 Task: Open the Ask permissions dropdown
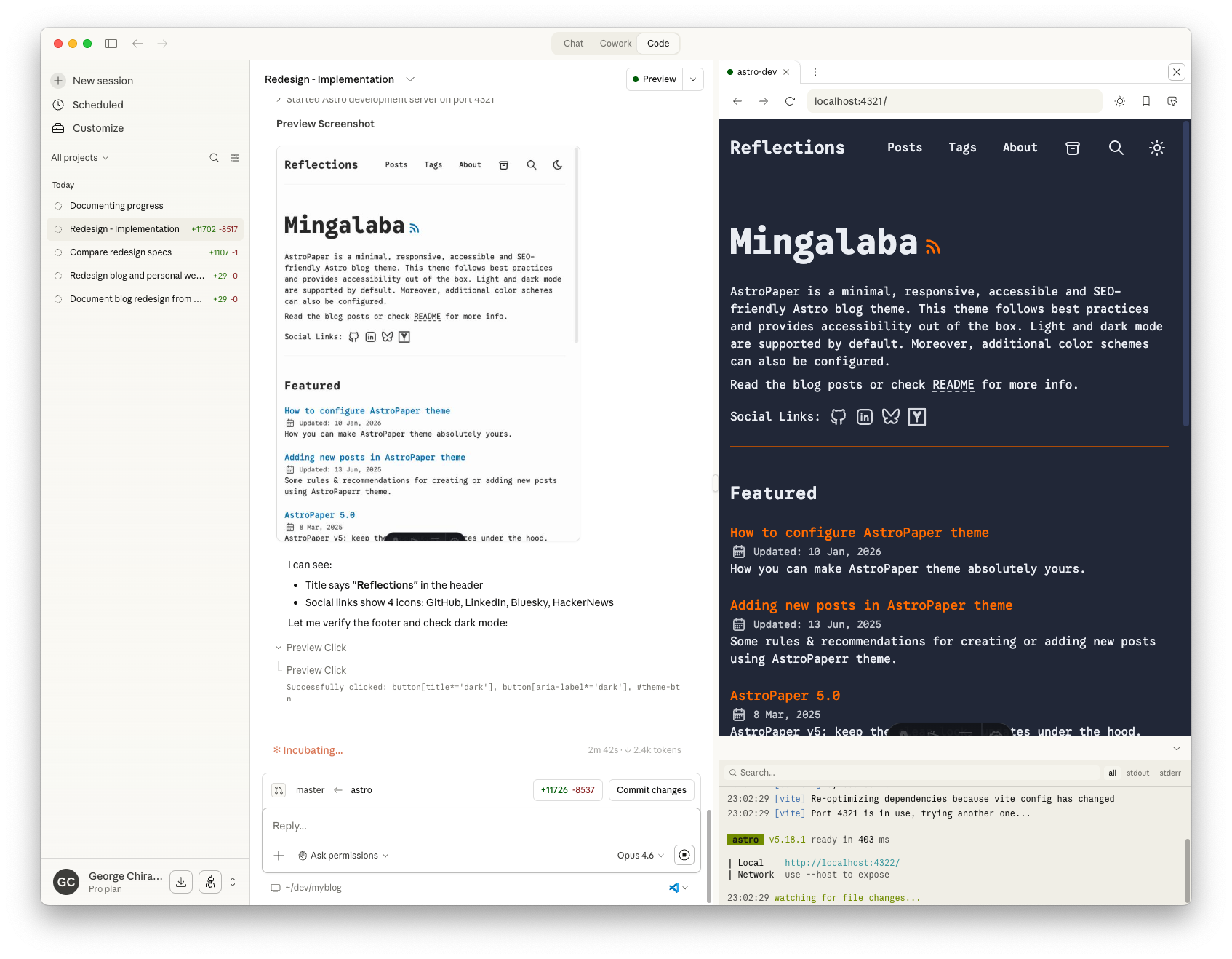tap(343, 855)
